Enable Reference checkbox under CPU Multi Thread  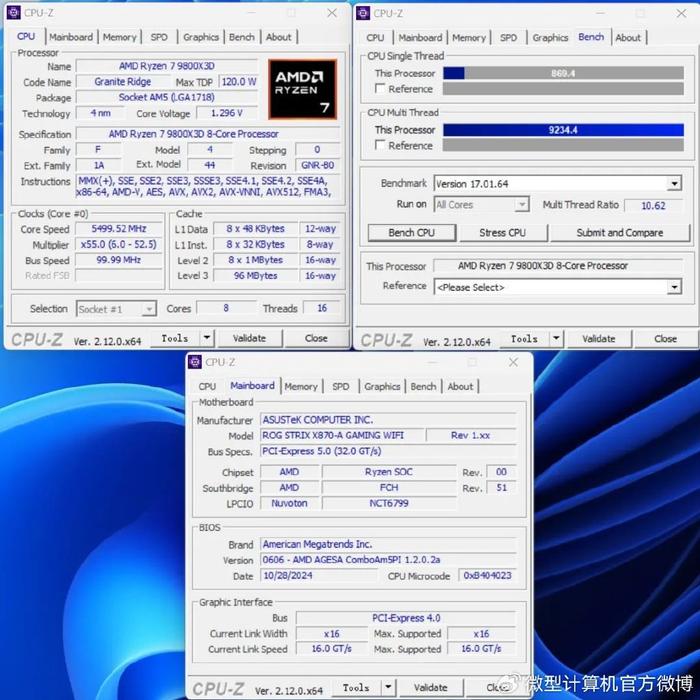click(x=380, y=145)
